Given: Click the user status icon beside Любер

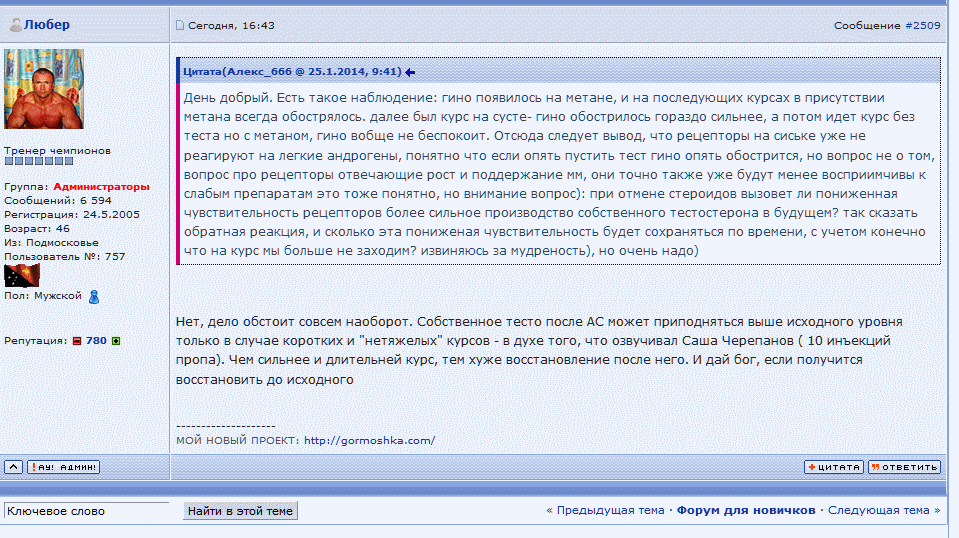Looking at the screenshot, I should (15, 25).
